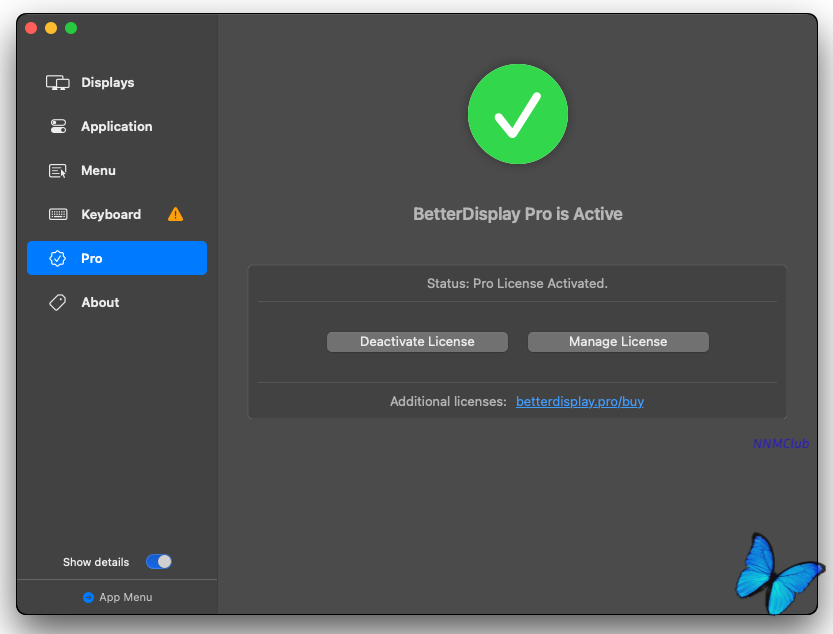Click the About tag icon
The width and height of the screenshot is (833, 634).
click(58, 302)
